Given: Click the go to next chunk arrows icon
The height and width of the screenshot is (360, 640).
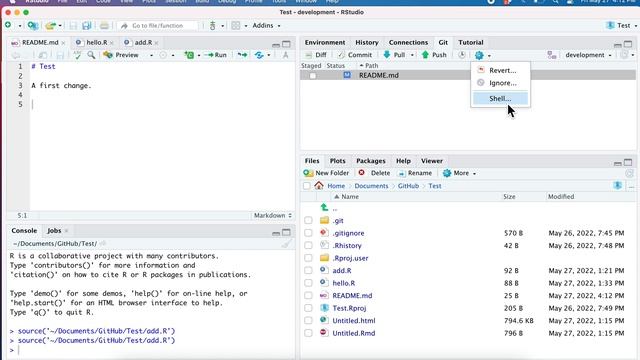Looking at the screenshot, I should [x=242, y=55].
